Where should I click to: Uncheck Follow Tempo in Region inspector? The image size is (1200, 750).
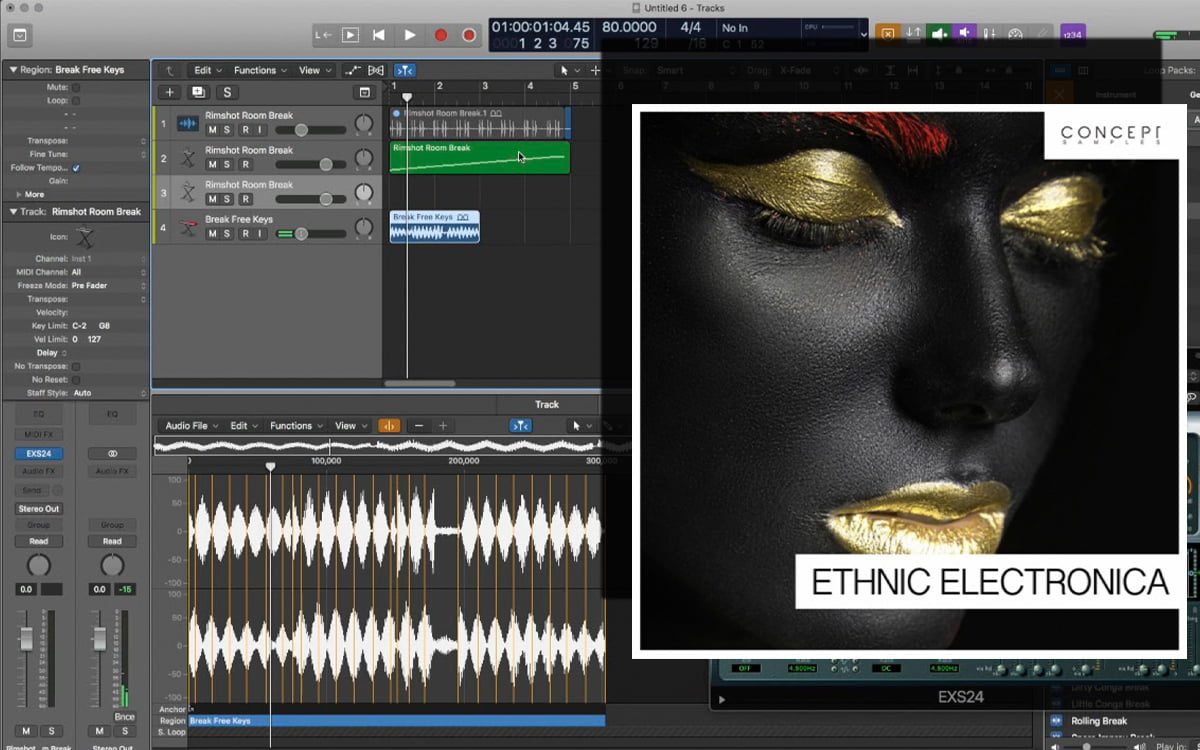tap(76, 167)
